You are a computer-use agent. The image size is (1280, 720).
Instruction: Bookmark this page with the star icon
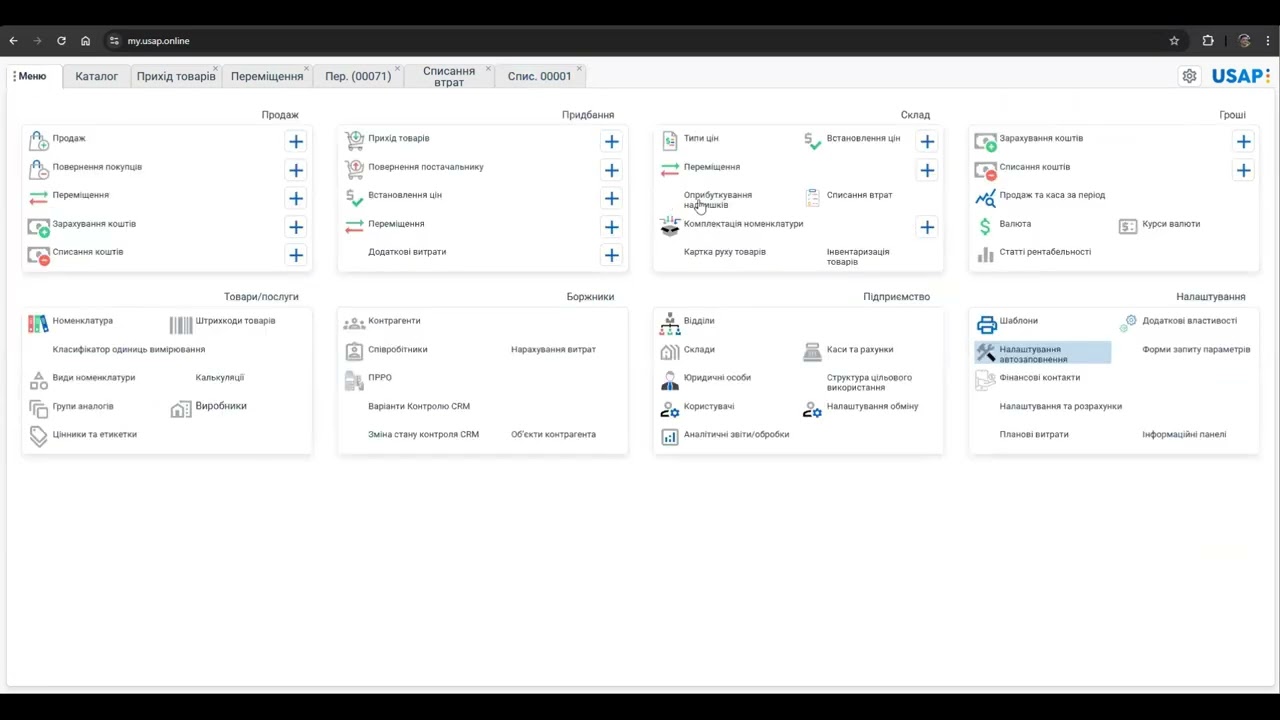click(1174, 41)
